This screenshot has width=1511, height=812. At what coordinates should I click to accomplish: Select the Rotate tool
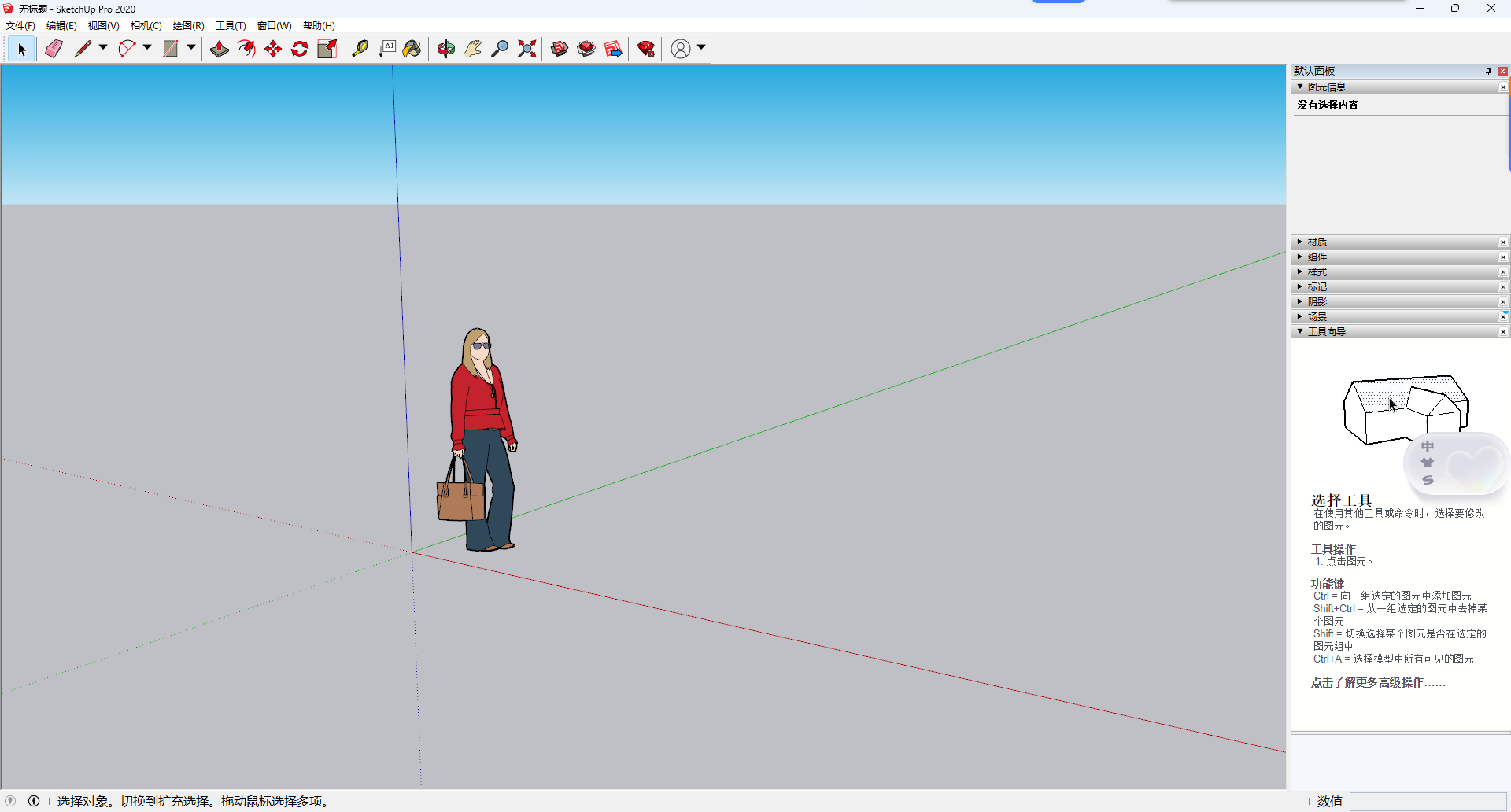click(299, 48)
